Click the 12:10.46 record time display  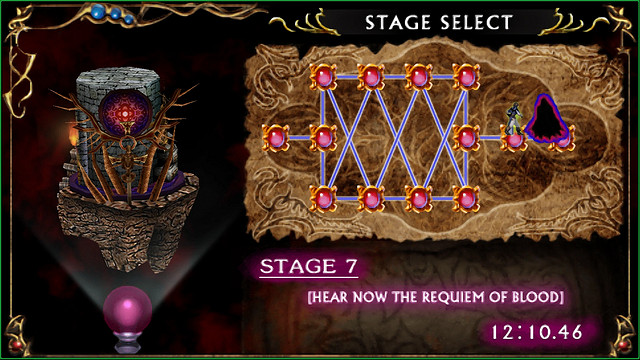tap(536, 332)
